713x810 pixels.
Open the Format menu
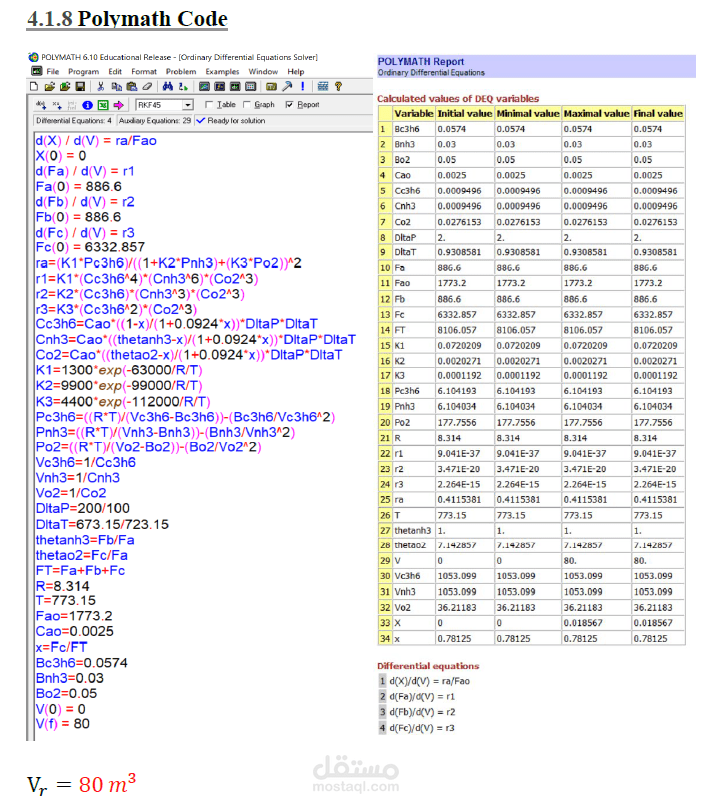144,71
